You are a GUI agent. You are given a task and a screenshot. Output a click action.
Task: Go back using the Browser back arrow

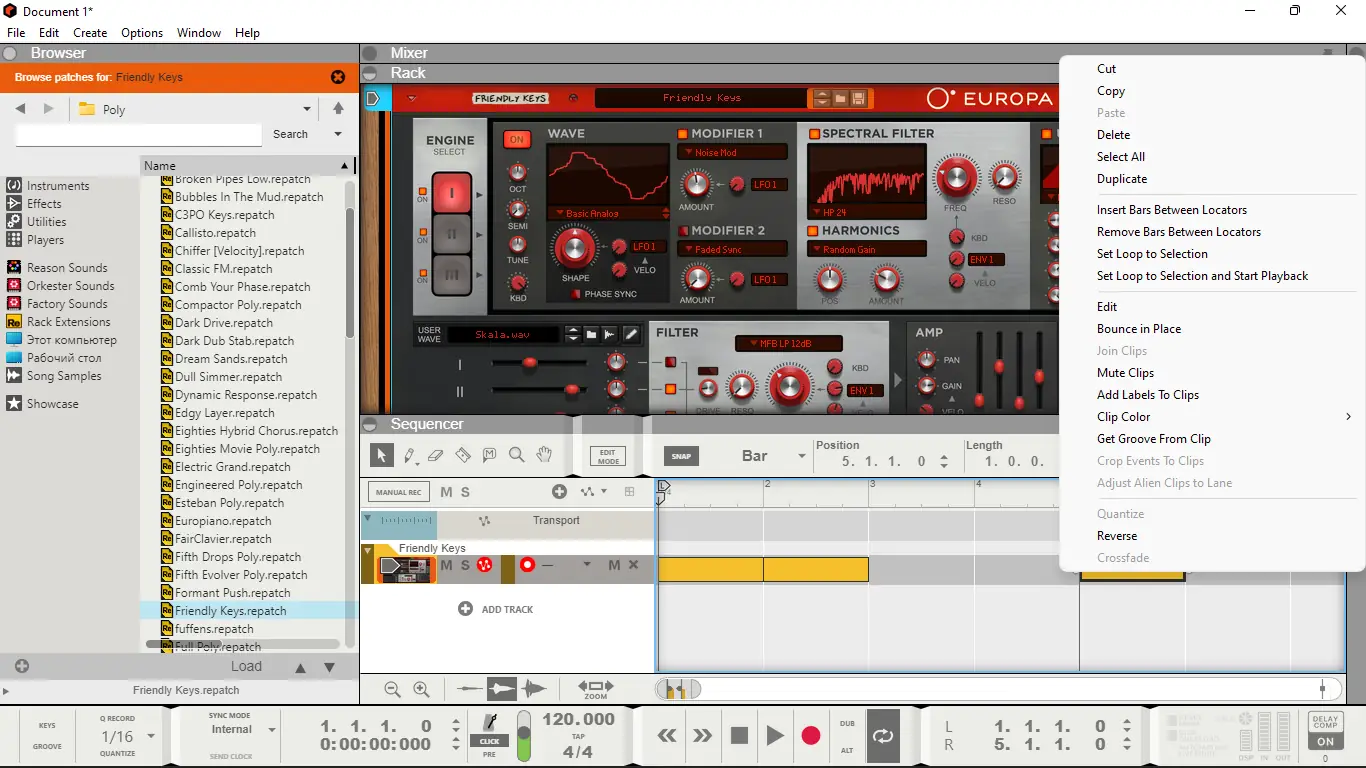[x=20, y=109]
